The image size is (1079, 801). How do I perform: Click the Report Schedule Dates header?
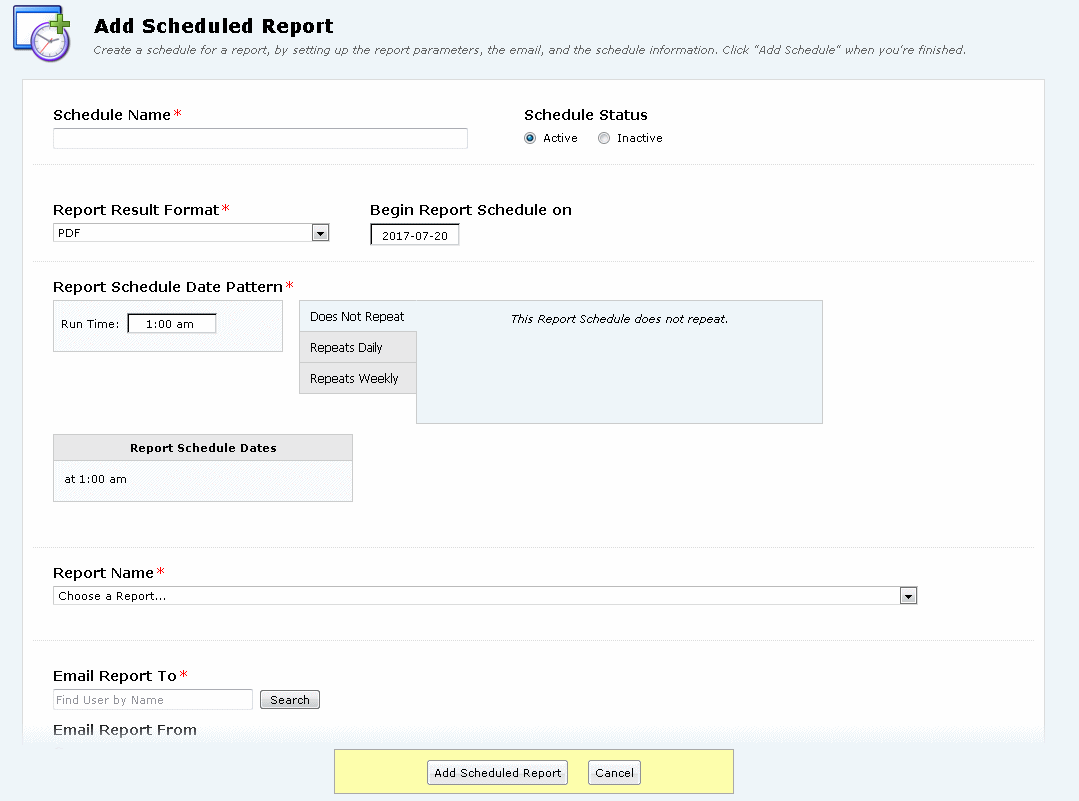[203, 448]
